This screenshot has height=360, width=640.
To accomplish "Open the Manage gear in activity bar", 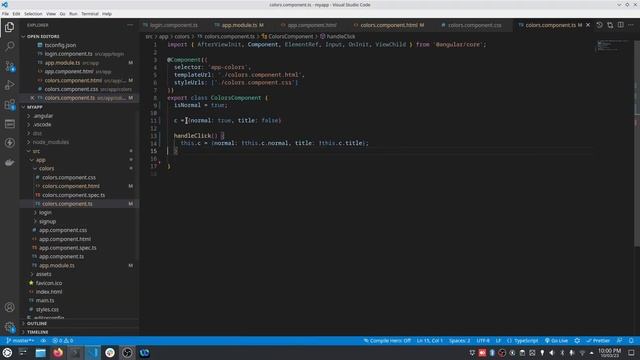I will [9, 327].
